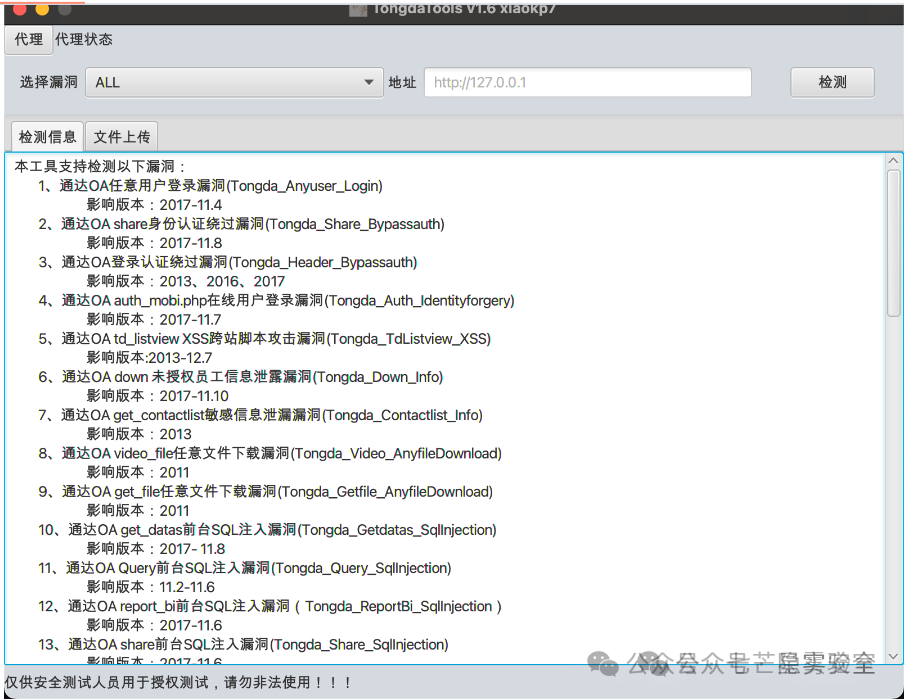This screenshot has height=699, width=904.
Task: Click the TongdaTools title bar icon
Action: 358,10
